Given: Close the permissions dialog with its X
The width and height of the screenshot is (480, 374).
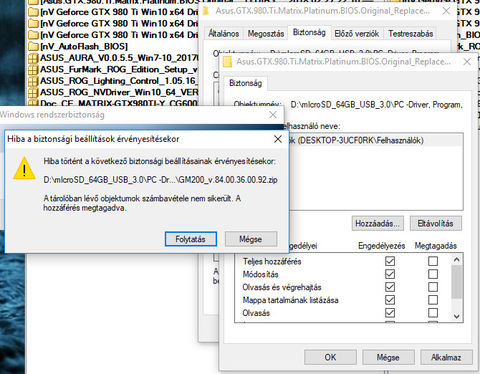Looking at the screenshot, I should pos(467,62).
